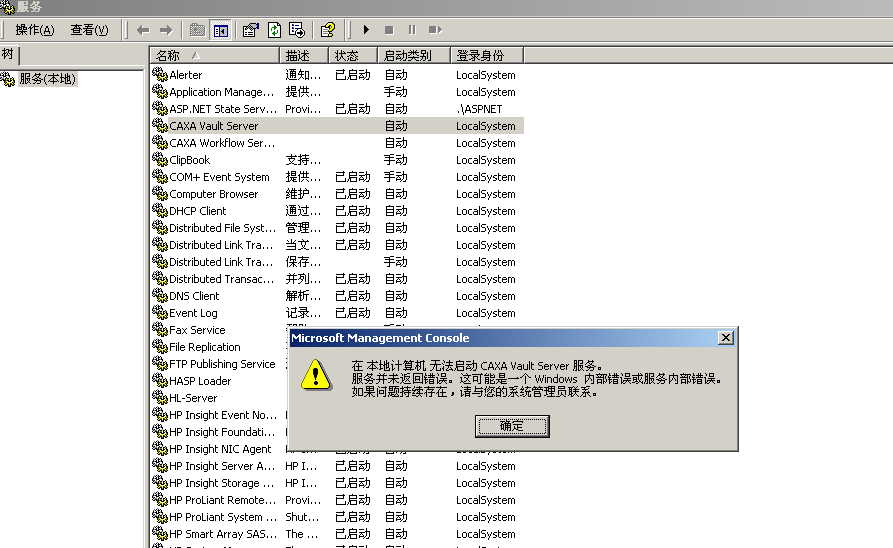Click the Stop service icon
Viewport: 893px width, 548px height.
point(389,30)
